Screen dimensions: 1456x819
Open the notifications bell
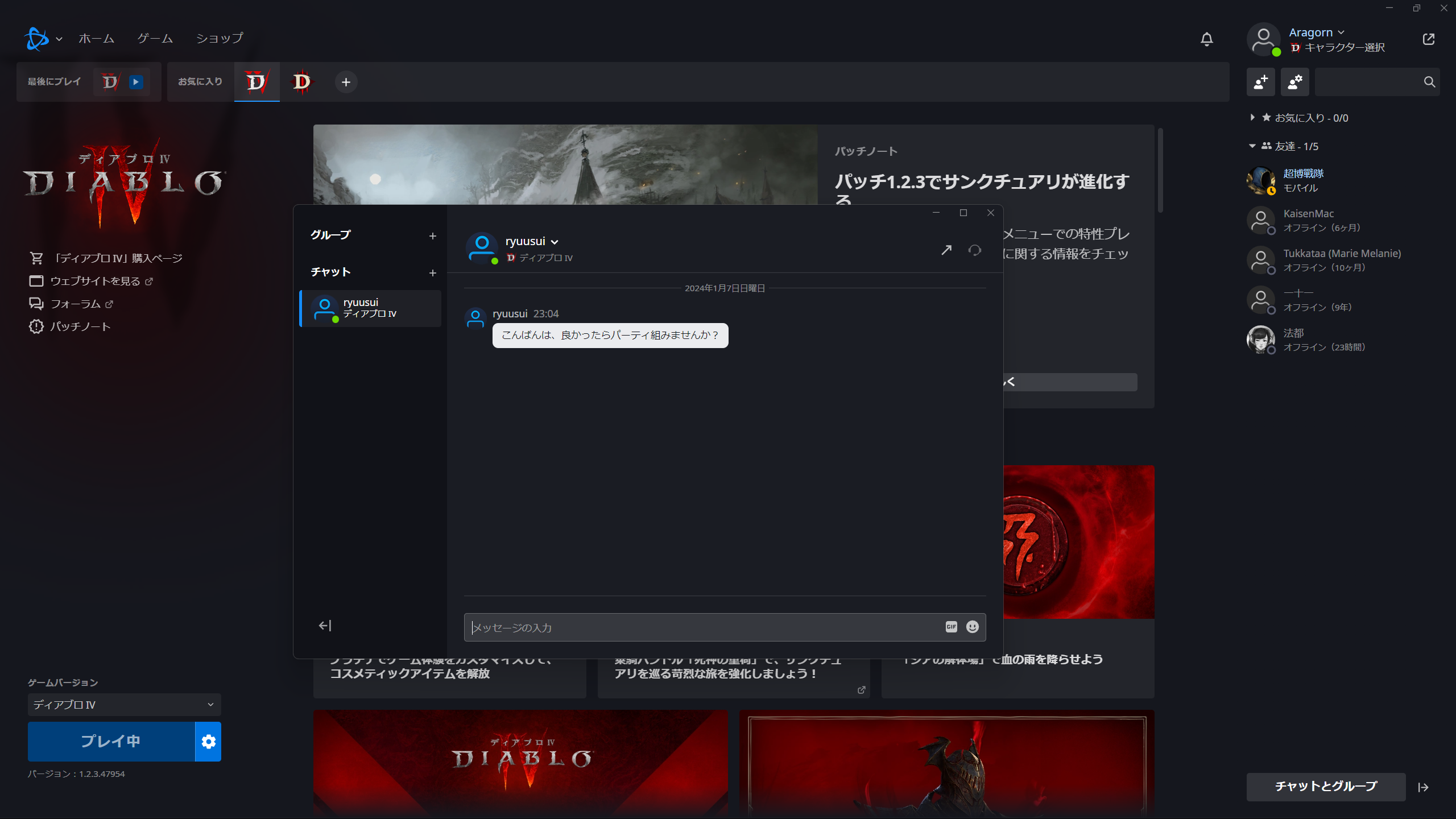(x=1206, y=39)
